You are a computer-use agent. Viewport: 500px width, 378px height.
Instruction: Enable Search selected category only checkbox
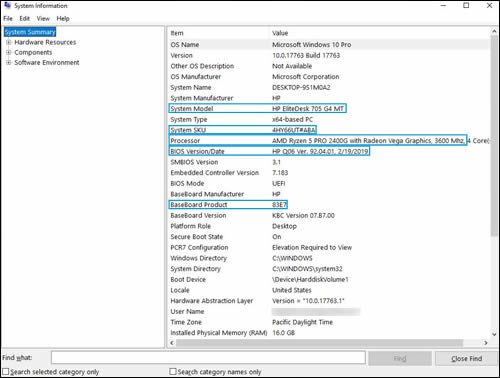point(6,371)
